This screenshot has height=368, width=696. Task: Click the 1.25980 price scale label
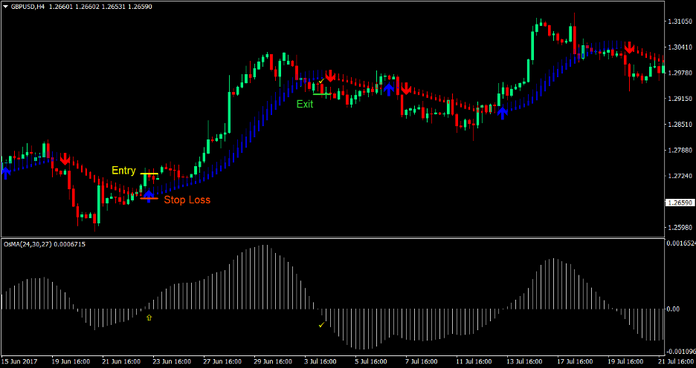(x=680, y=228)
